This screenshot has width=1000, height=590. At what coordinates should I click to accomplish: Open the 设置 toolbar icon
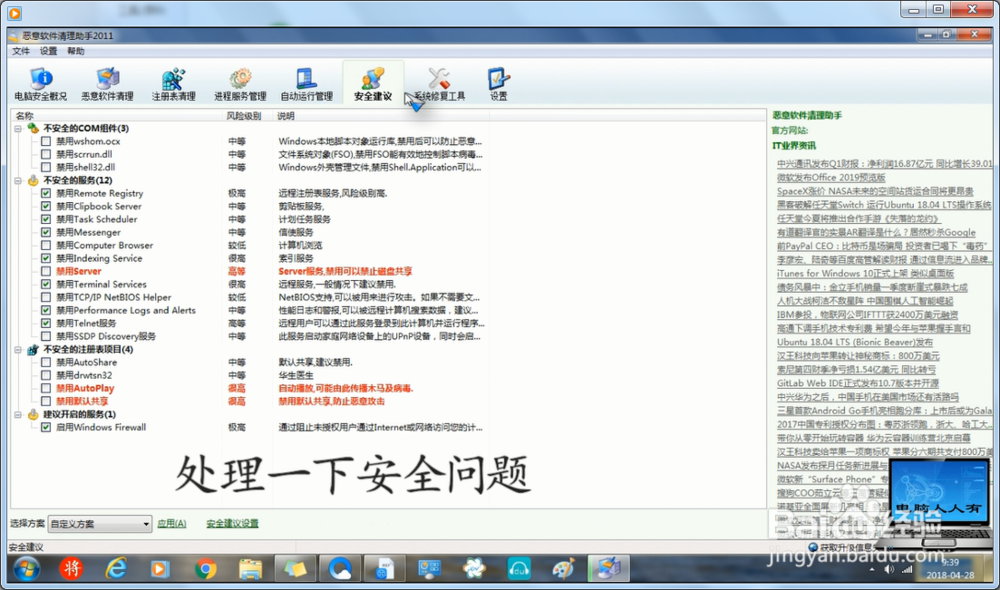(498, 84)
